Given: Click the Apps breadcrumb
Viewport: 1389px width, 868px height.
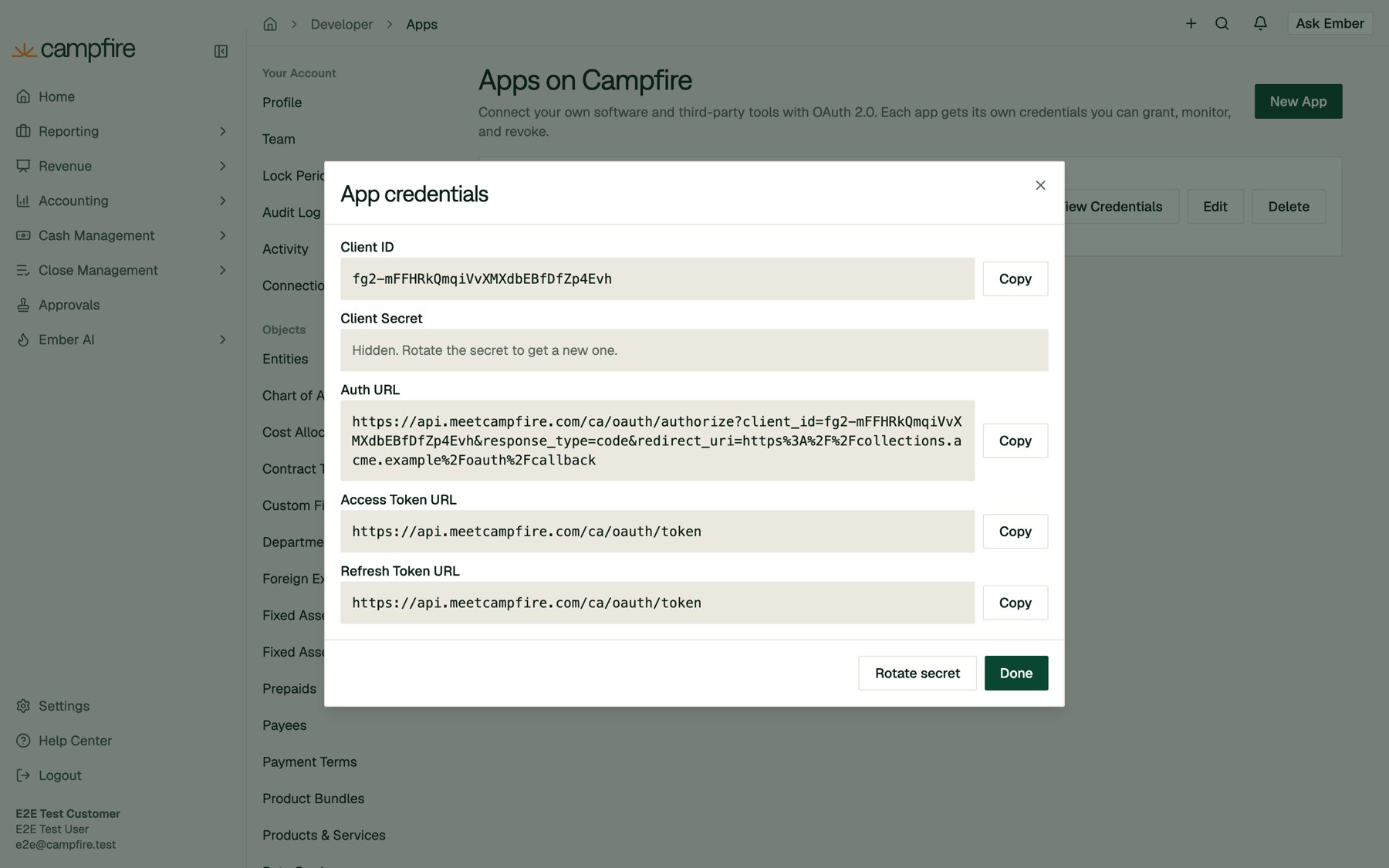Looking at the screenshot, I should point(421,24).
